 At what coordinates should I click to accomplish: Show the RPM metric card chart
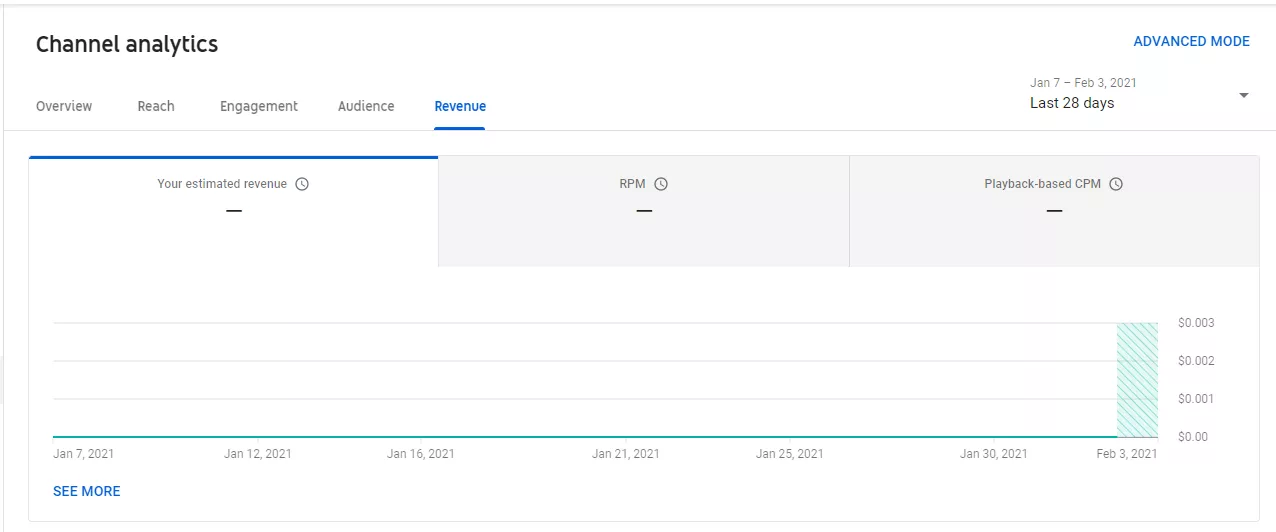pos(643,211)
